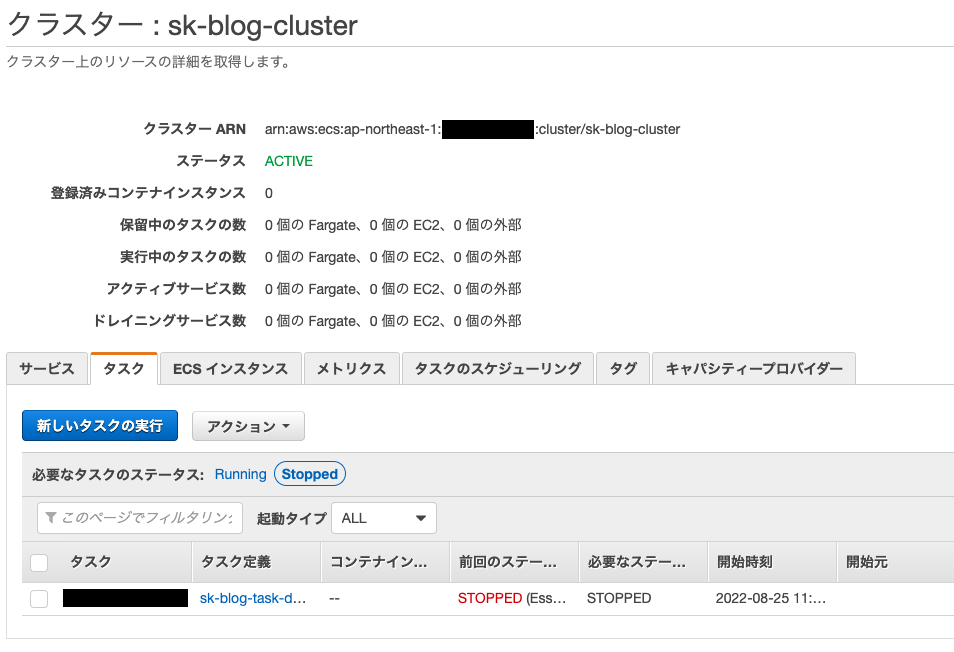Open the 起動タイプ dropdown arrow
The image size is (954, 652).
pyautogui.click(x=421, y=517)
